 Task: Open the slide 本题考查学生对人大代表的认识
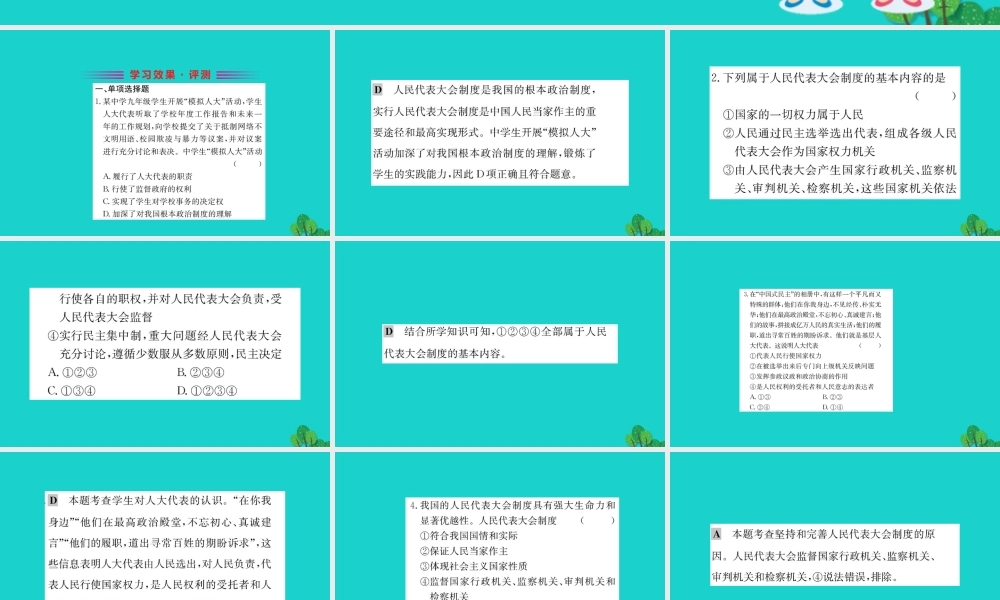(x=165, y=526)
